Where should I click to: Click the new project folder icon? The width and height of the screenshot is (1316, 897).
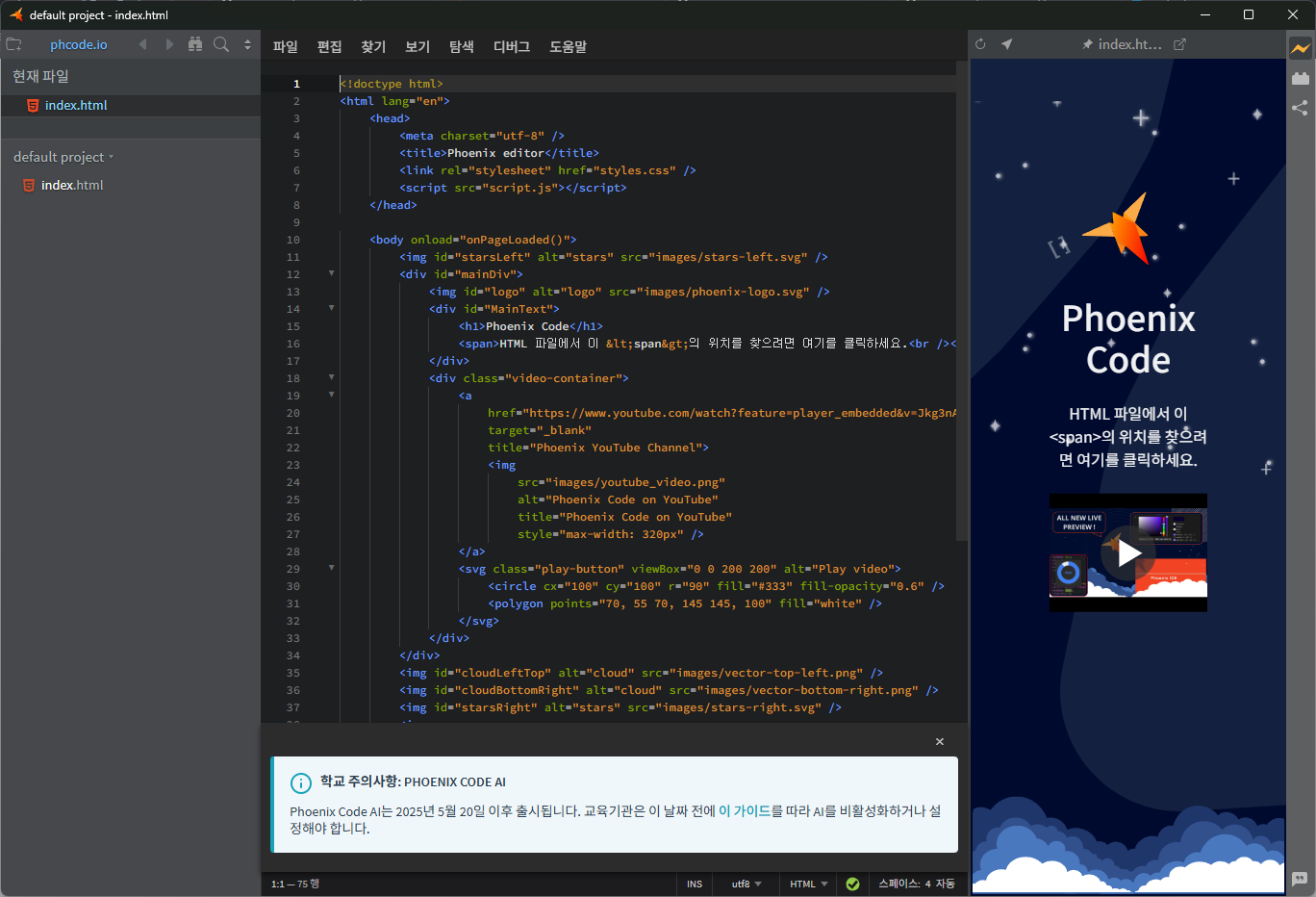[x=13, y=44]
